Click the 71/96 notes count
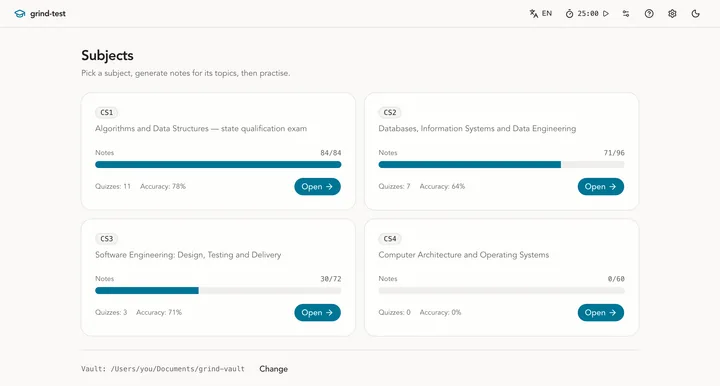The height and width of the screenshot is (386, 720). click(614, 153)
